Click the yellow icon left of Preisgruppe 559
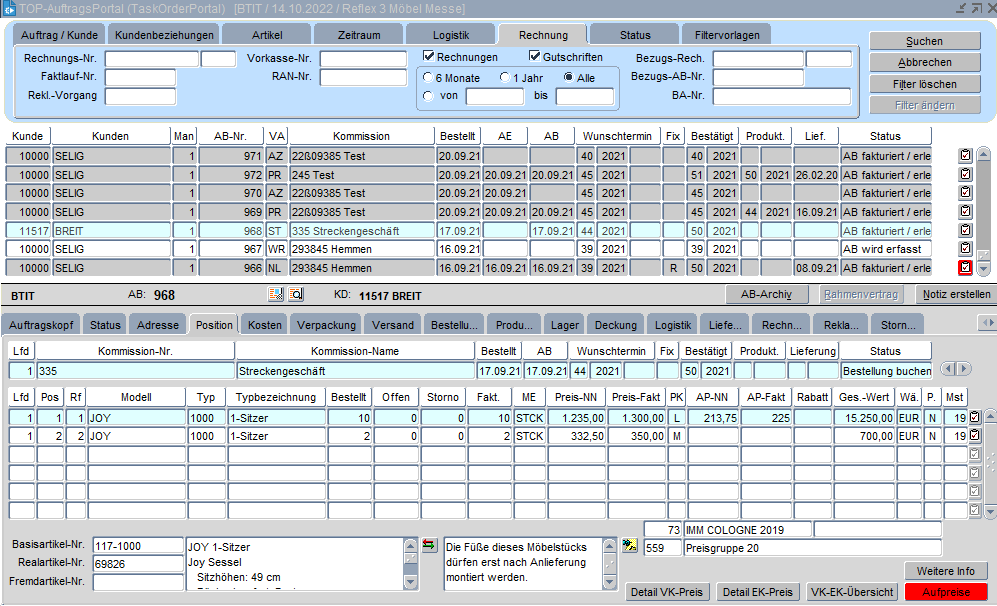The width and height of the screenshot is (997, 606). click(630, 547)
